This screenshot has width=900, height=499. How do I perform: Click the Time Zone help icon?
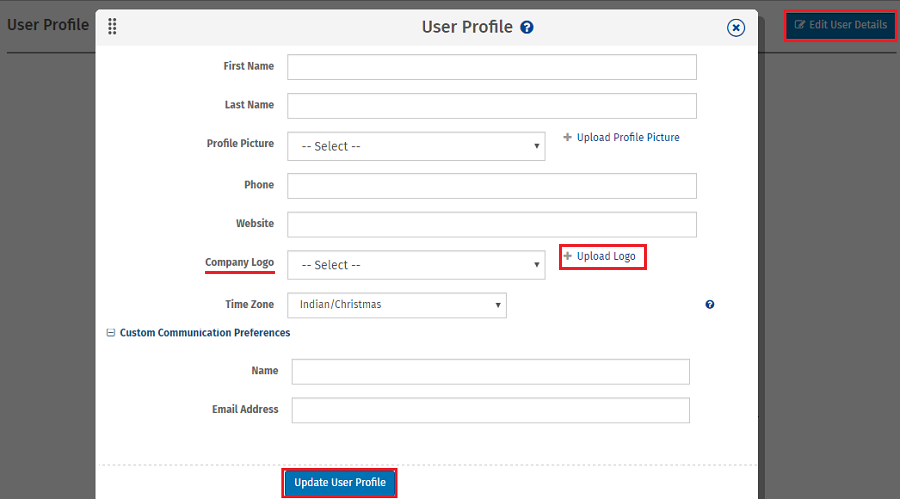(x=710, y=305)
